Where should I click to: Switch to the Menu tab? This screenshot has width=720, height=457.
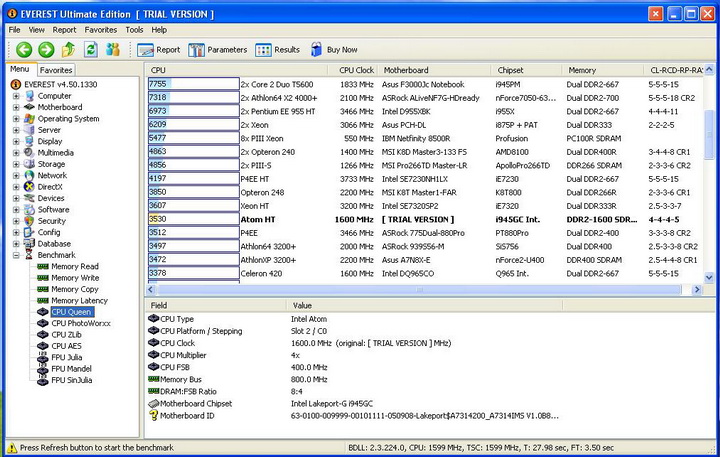20,69
